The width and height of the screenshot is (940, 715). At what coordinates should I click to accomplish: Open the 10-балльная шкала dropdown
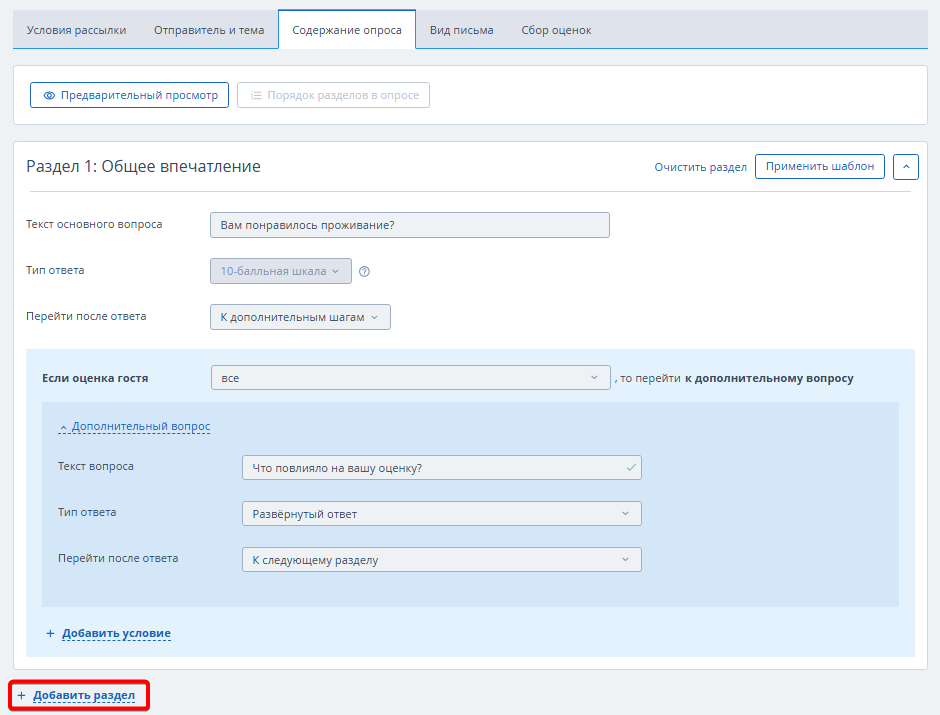280,271
